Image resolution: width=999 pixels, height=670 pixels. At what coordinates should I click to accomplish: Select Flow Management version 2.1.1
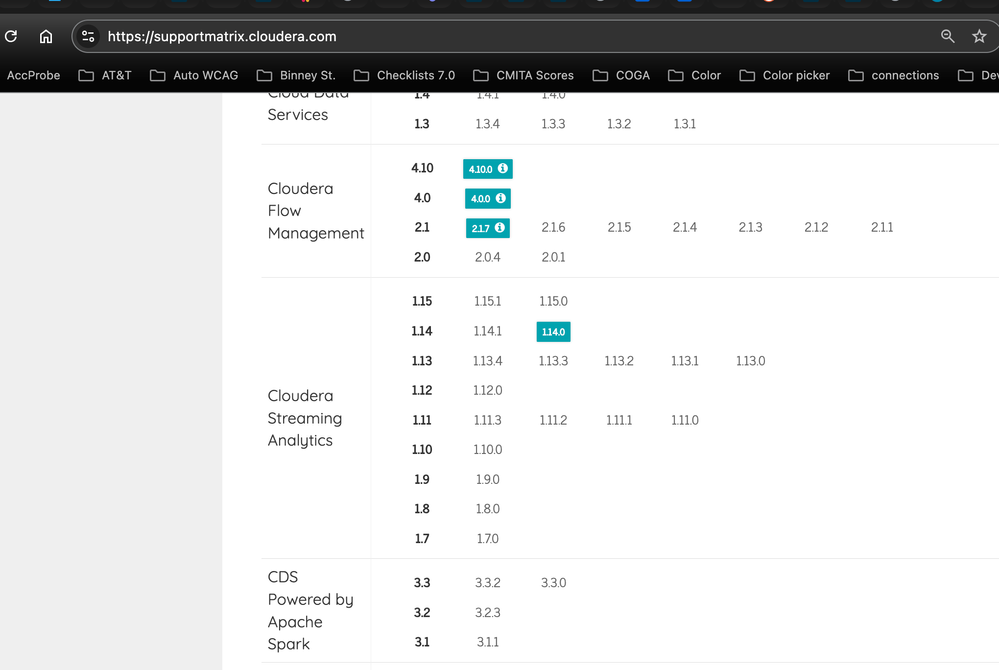pos(882,227)
